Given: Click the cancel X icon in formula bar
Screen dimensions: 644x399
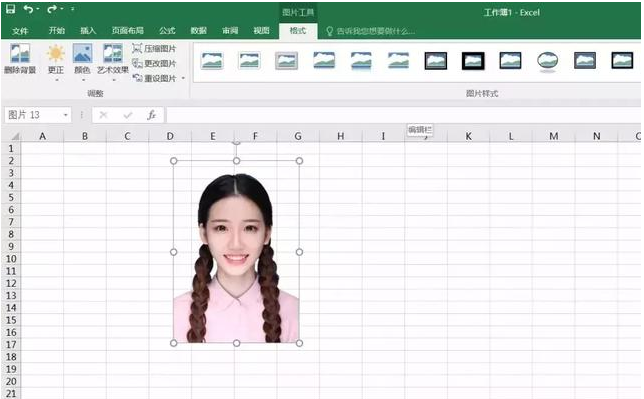Looking at the screenshot, I should [x=104, y=115].
